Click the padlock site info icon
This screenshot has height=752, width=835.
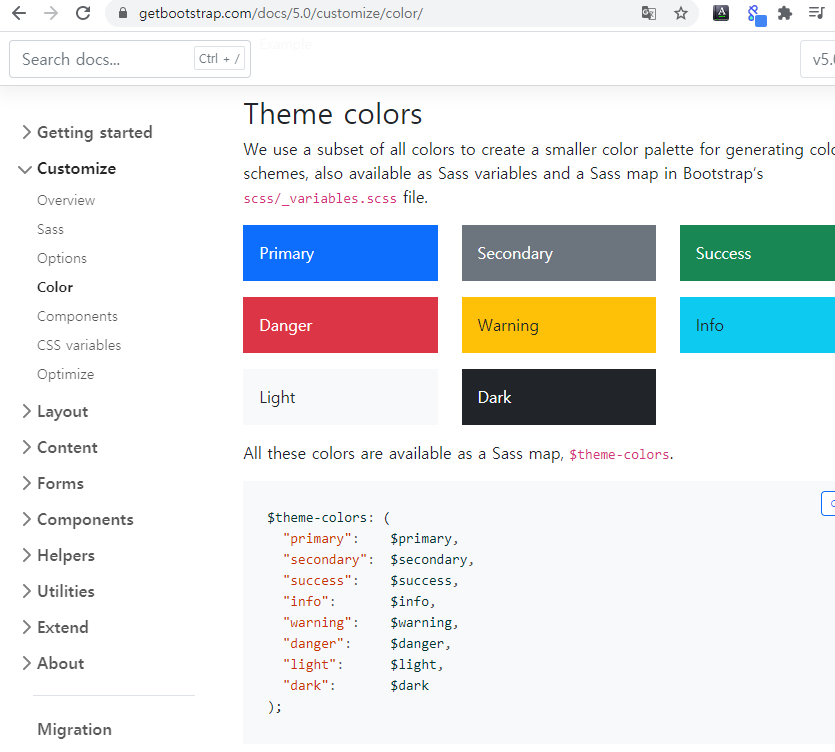(123, 13)
